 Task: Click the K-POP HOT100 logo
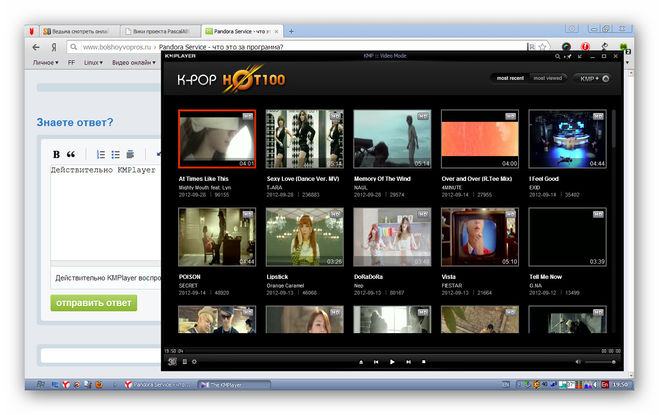[x=231, y=79]
